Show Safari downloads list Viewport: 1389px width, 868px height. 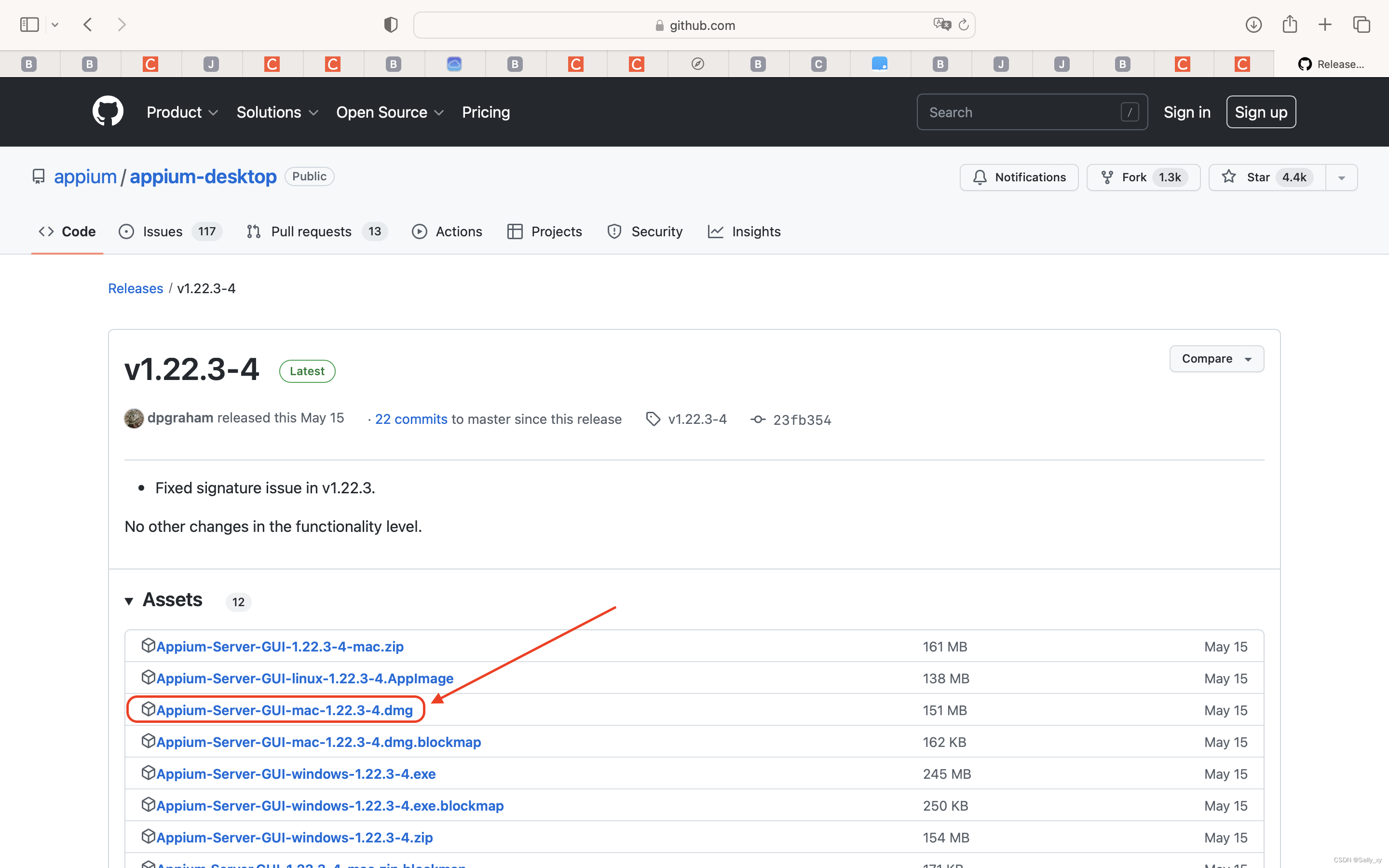[x=1253, y=25]
